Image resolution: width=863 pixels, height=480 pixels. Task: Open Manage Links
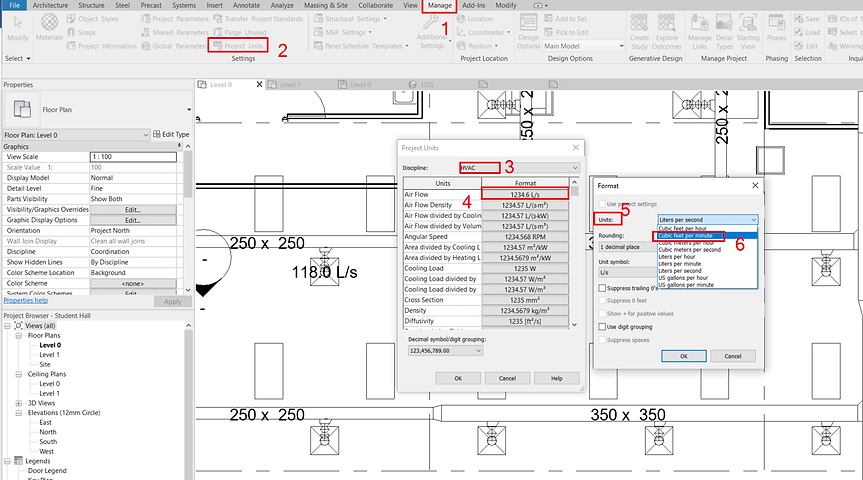[x=700, y=32]
